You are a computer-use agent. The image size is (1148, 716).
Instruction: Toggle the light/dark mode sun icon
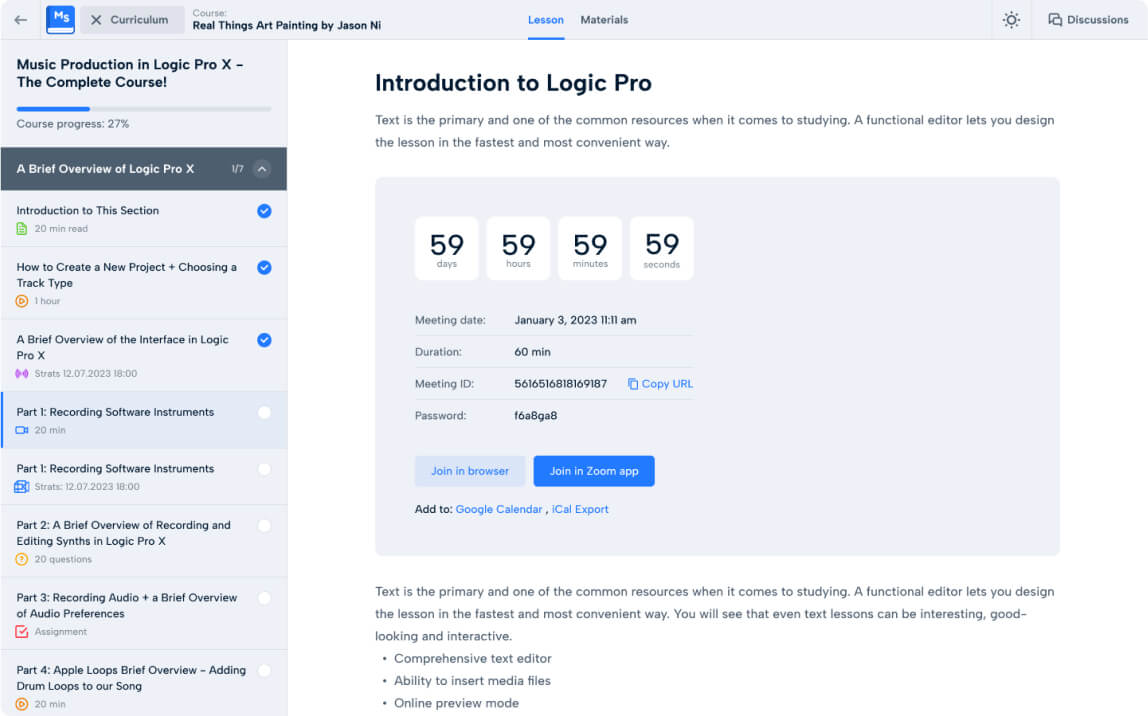(1011, 20)
